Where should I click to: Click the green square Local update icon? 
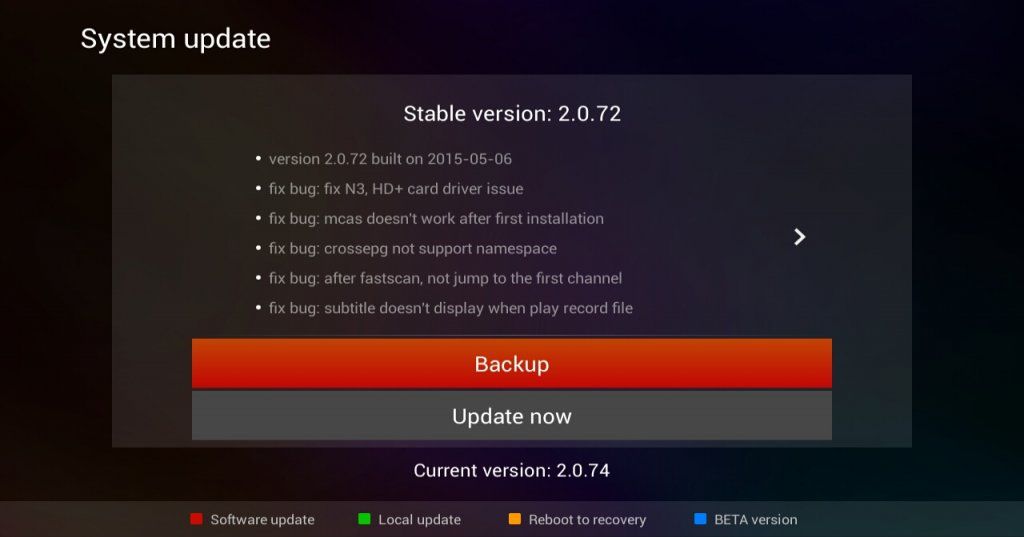(364, 519)
